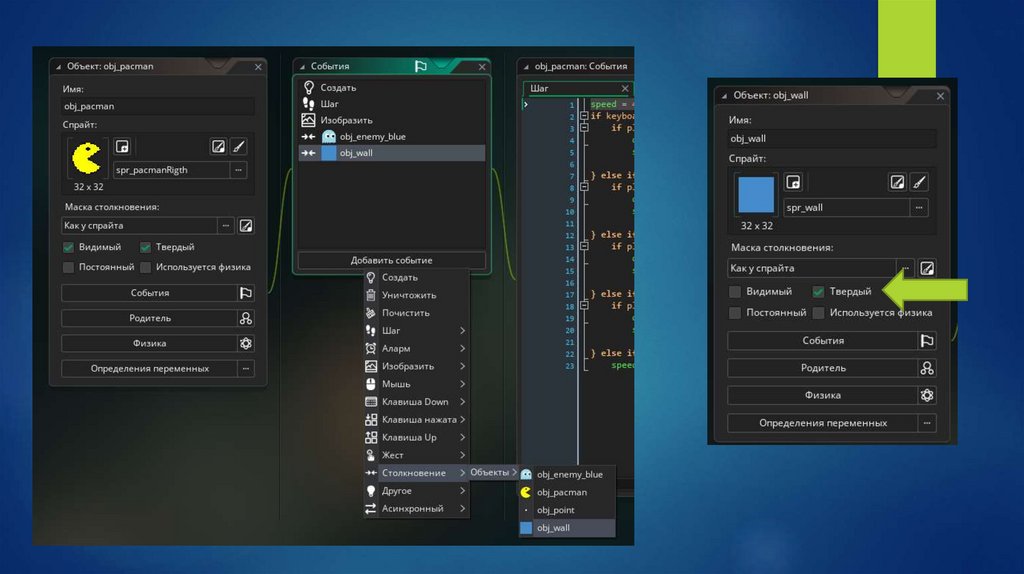Screen dimensions: 1024x574
Task: Expand Изобразить submenu in event menu
Action: (x=416, y=366)
